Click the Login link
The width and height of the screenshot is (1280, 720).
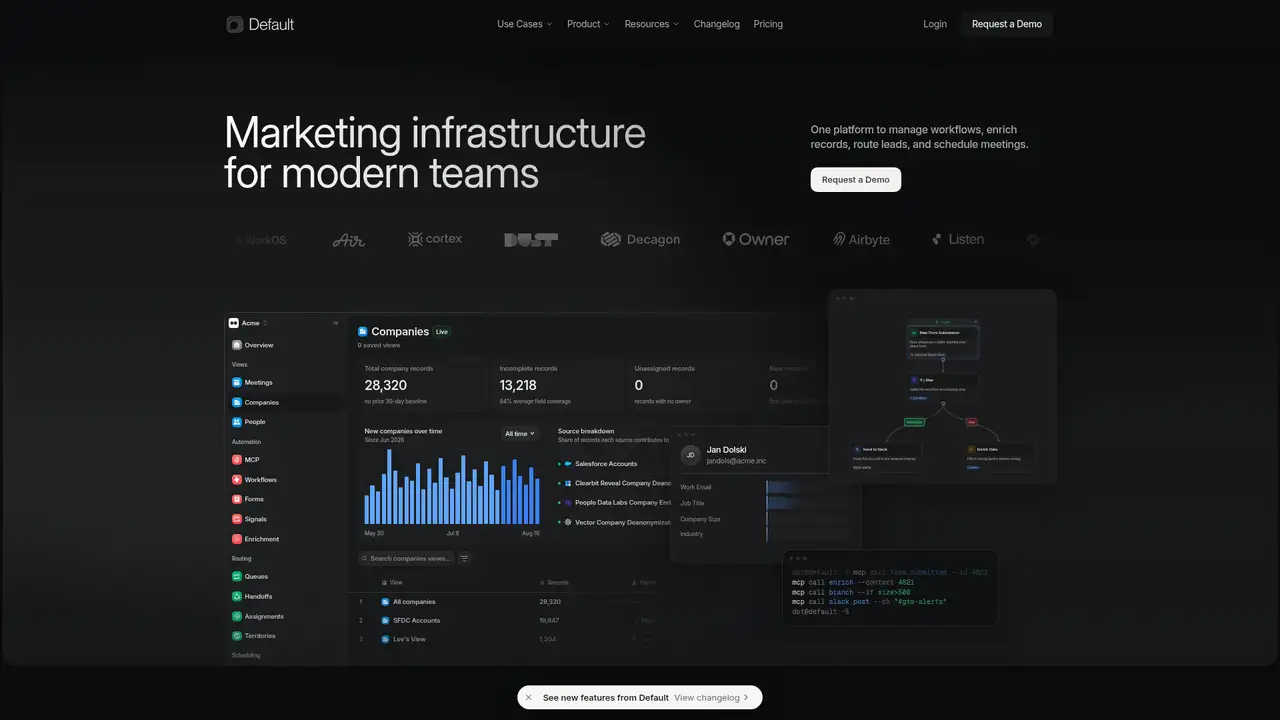(935, 24)
